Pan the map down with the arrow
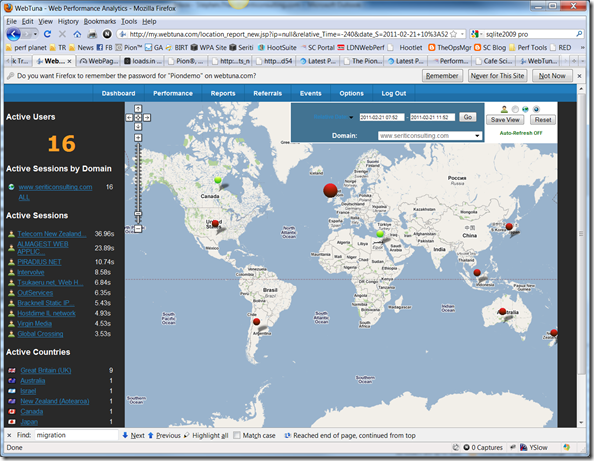This screenshot has width=594, height=461. (x=138, y=127)
